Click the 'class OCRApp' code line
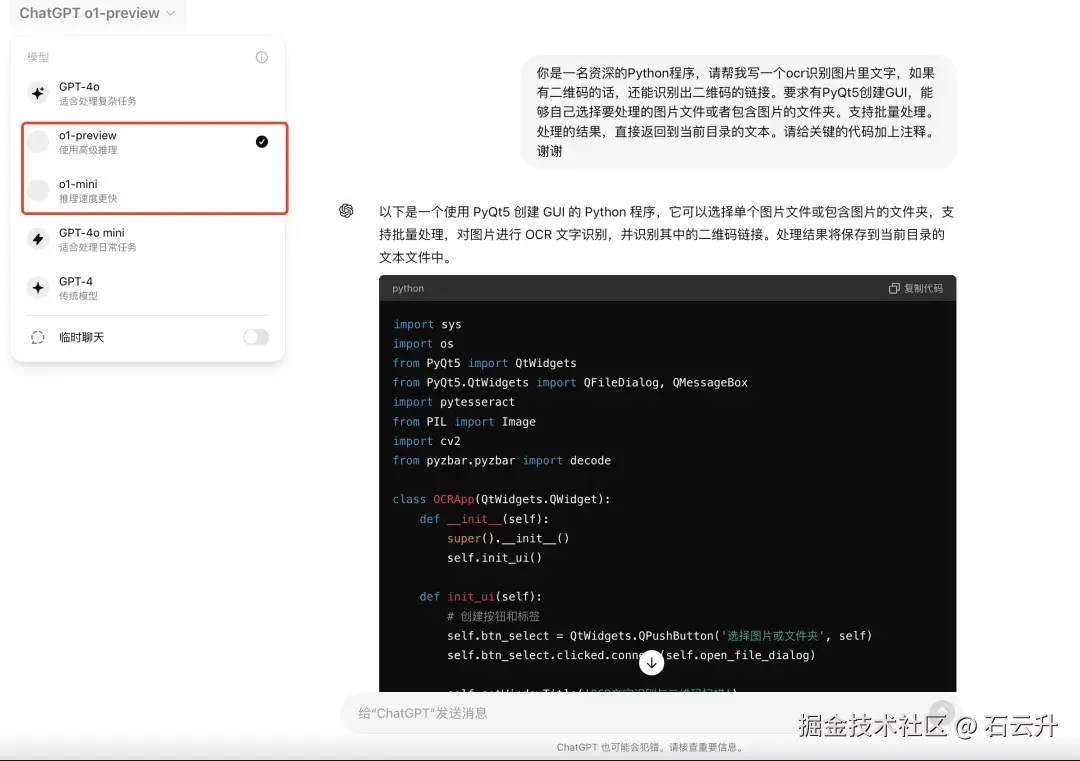1080x761 pixels. click(501, 499)
